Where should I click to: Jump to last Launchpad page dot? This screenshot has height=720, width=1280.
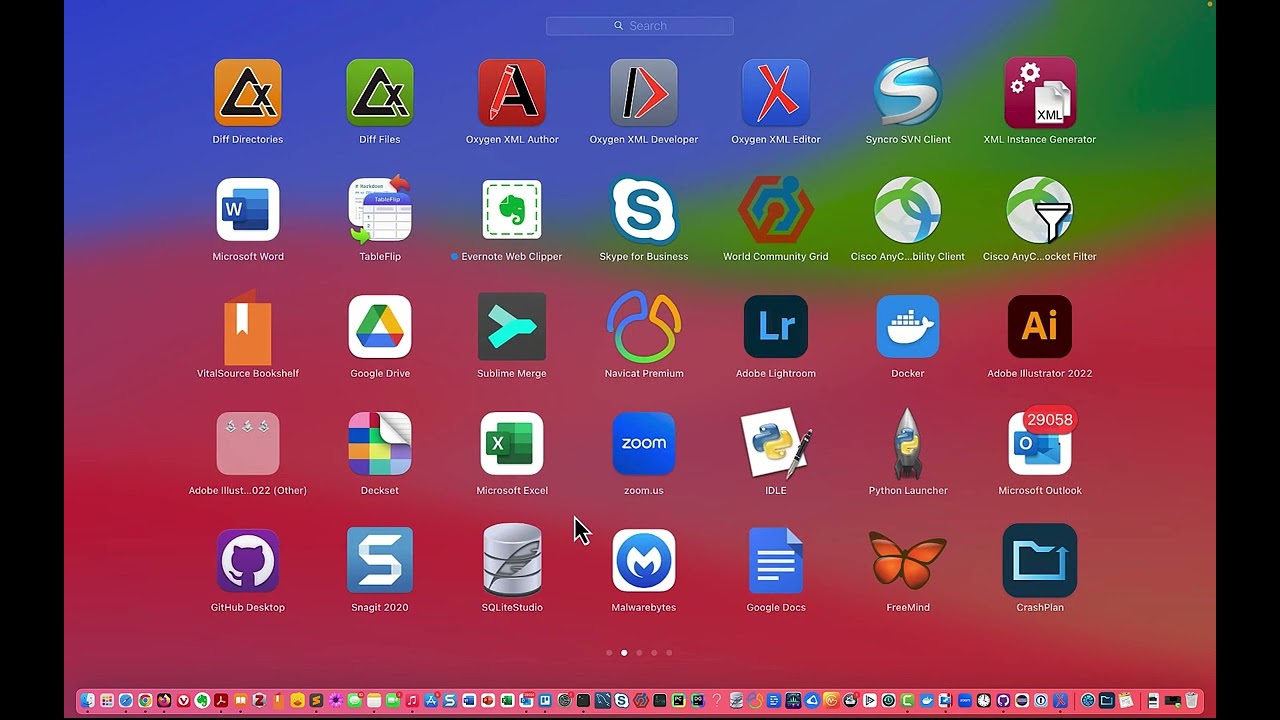pyautogui.click(x=669, y=653)
